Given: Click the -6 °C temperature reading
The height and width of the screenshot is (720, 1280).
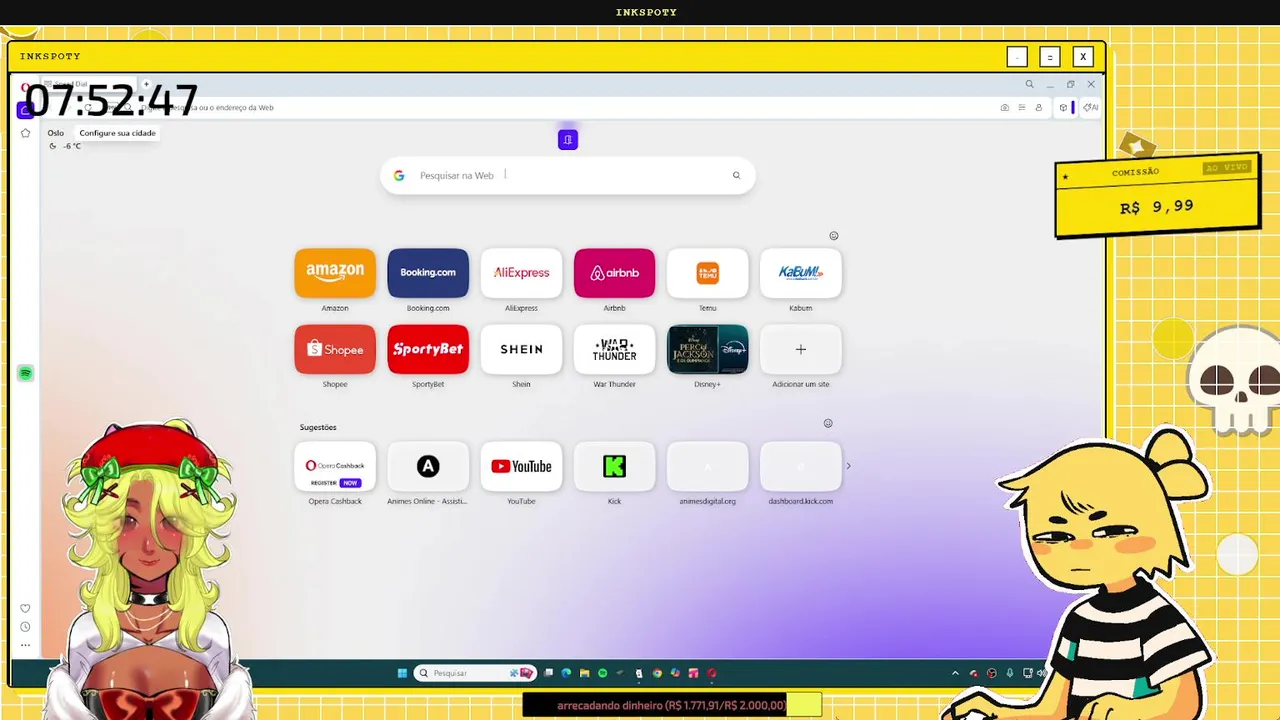Looking at the screenshot, I should (x=72, y=146).
